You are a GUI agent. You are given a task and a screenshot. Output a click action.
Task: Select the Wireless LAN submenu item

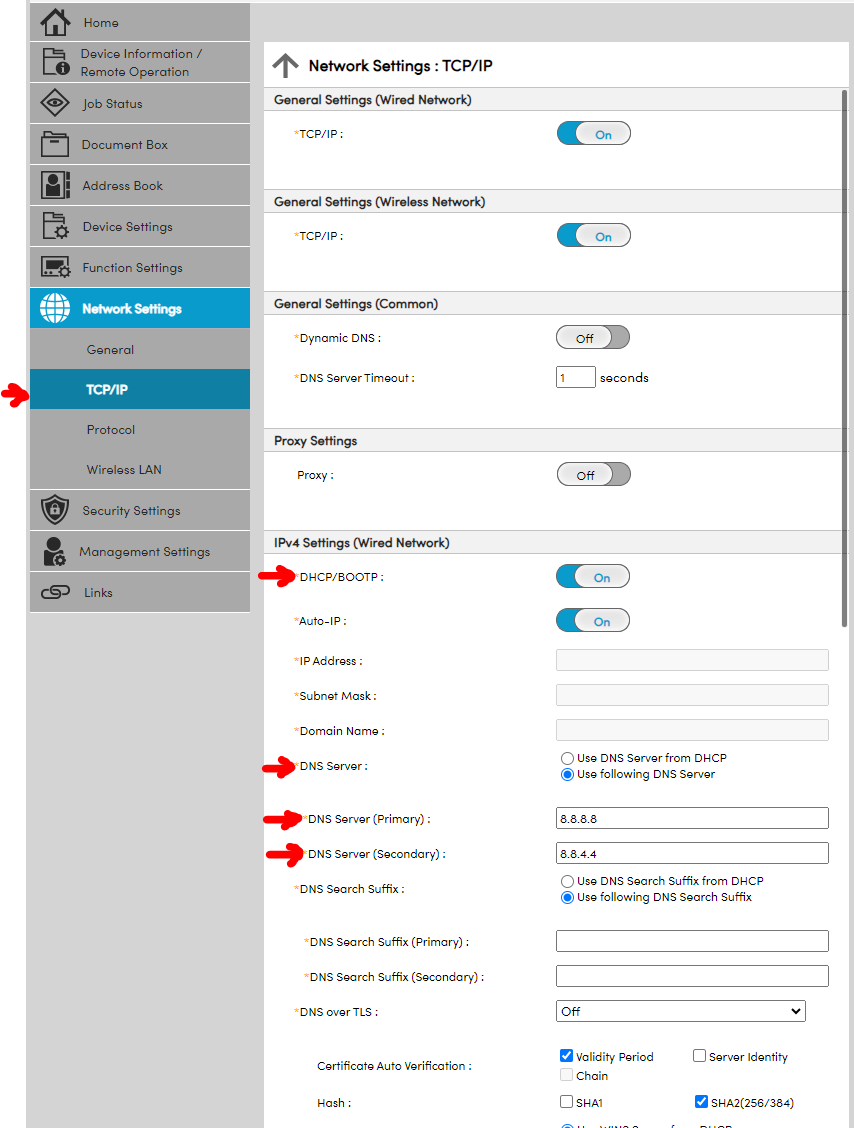coord(140,469)
